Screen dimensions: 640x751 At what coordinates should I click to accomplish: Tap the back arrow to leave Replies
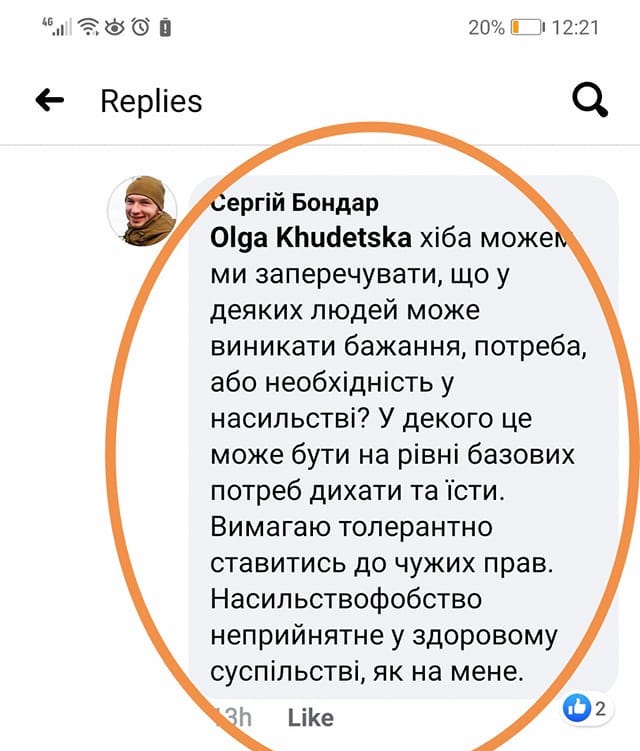pyautogui.click(x=49, y=100)
